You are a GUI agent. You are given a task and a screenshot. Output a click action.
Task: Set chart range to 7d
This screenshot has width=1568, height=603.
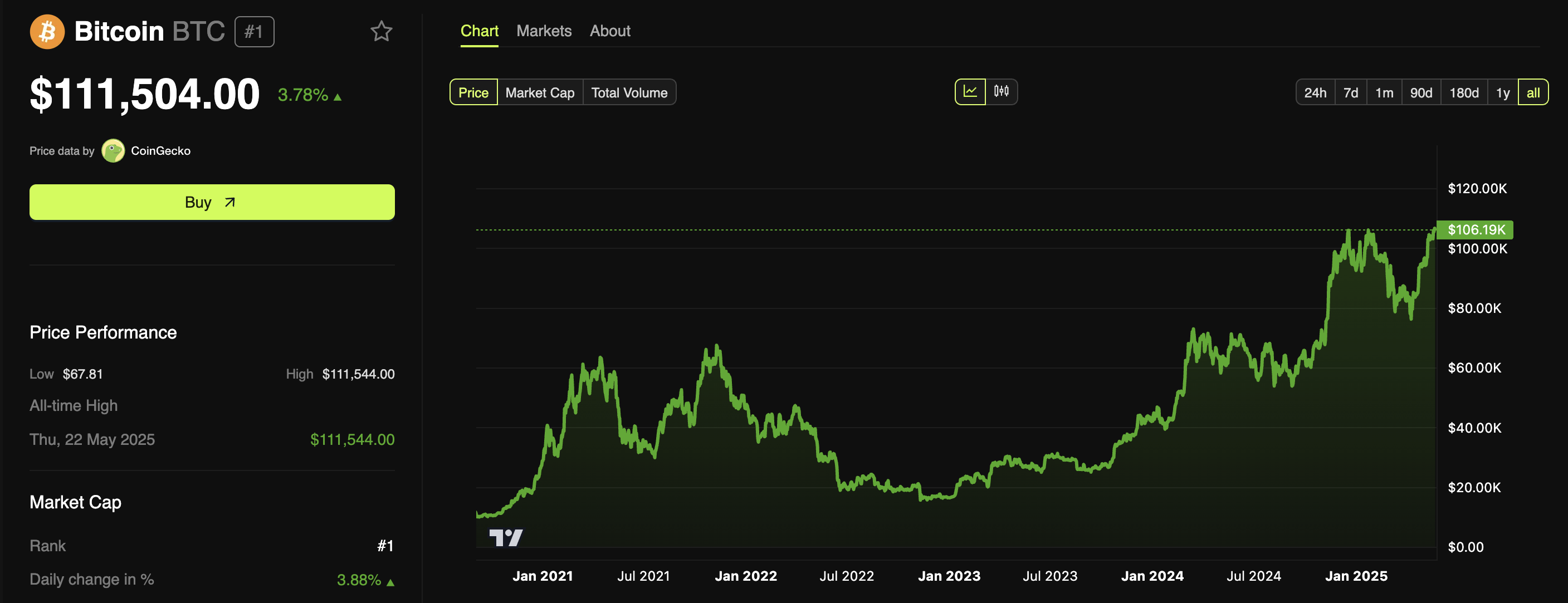(x=1350, y=92)
